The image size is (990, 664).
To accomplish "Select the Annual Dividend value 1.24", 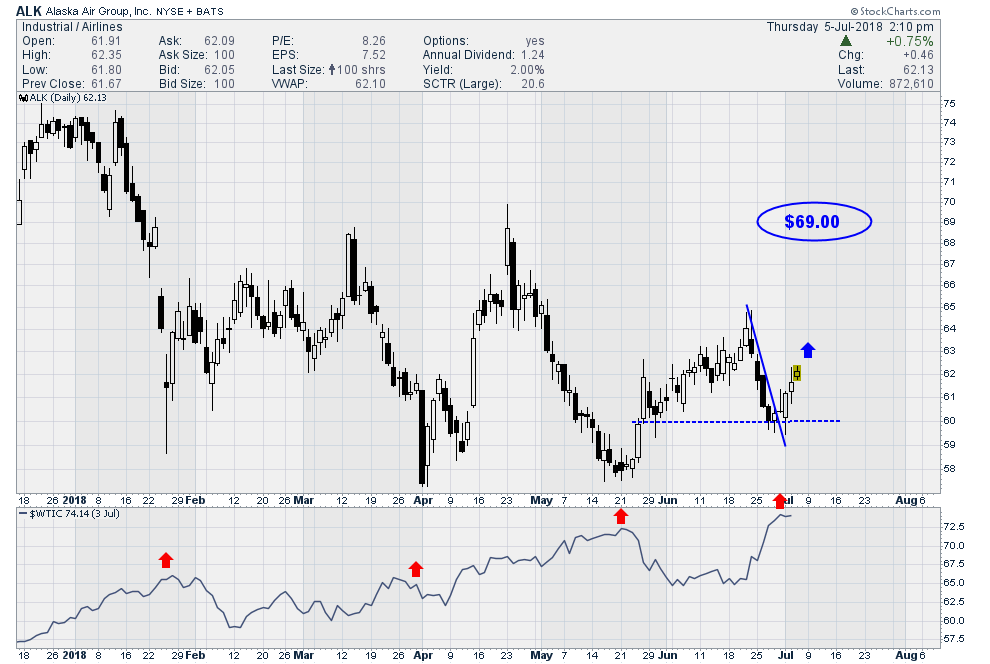I will pyautogui.click(x=533, y=55).
